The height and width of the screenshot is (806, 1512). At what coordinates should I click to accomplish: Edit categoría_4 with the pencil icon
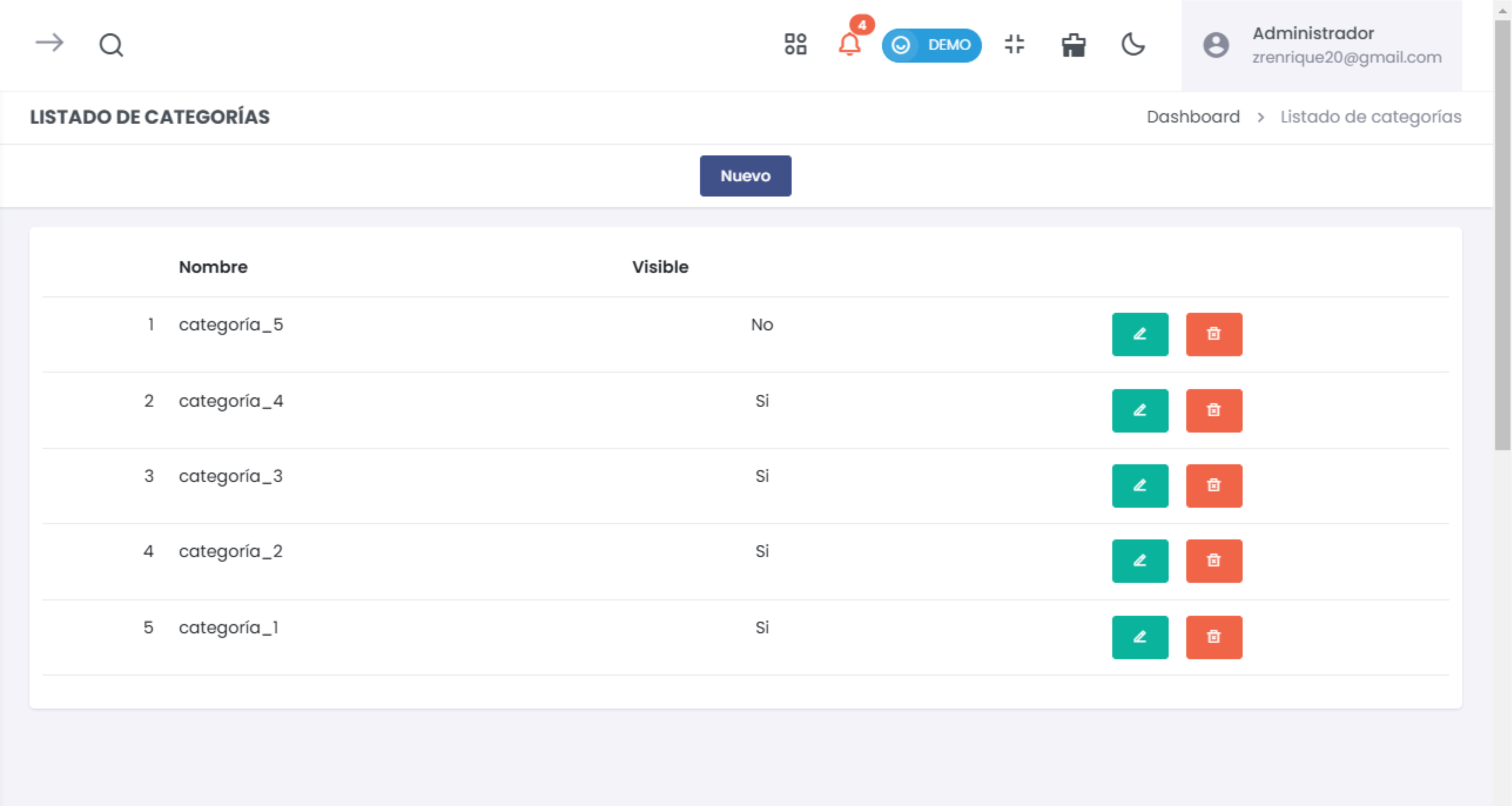coord(1139,410)
